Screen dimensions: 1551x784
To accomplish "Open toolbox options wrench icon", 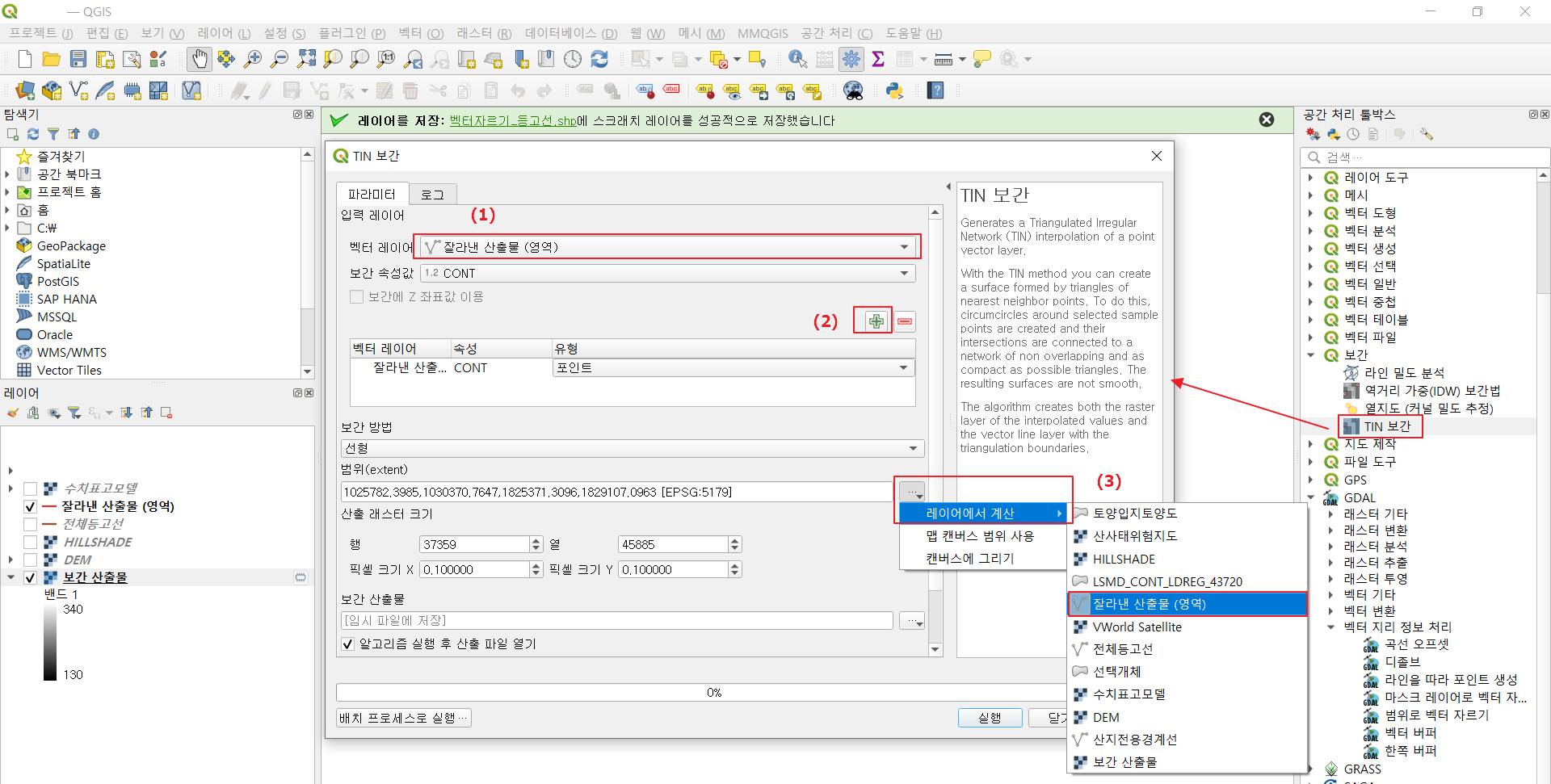I will click(1427, 134).
